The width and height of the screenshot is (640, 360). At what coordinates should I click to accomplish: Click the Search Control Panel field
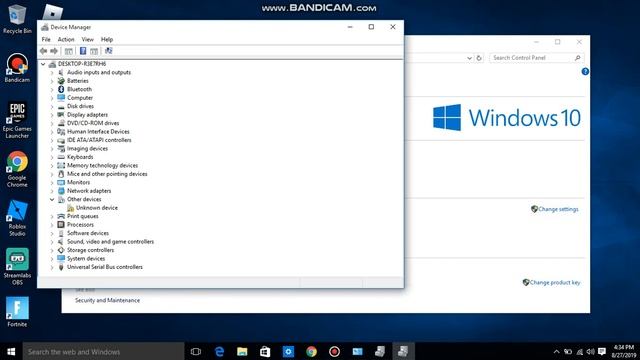point(536,58)
